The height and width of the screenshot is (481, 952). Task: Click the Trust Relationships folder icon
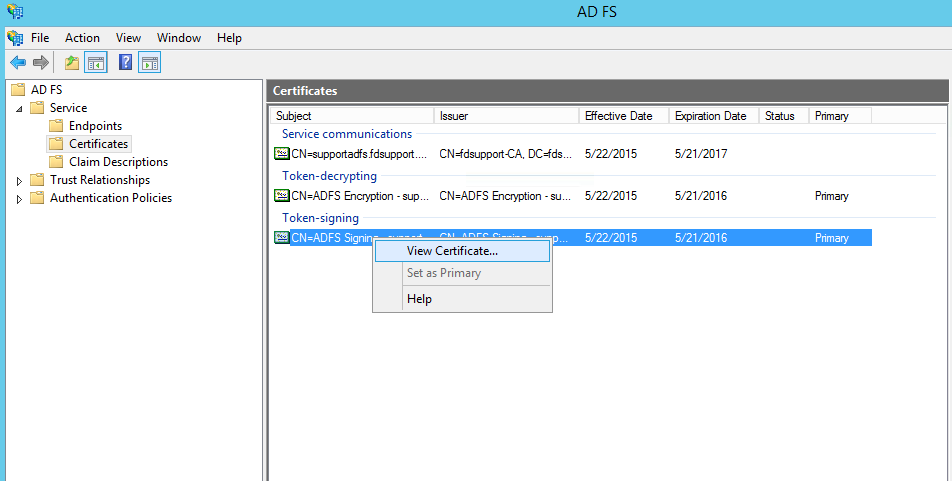(x=37, y=180)
